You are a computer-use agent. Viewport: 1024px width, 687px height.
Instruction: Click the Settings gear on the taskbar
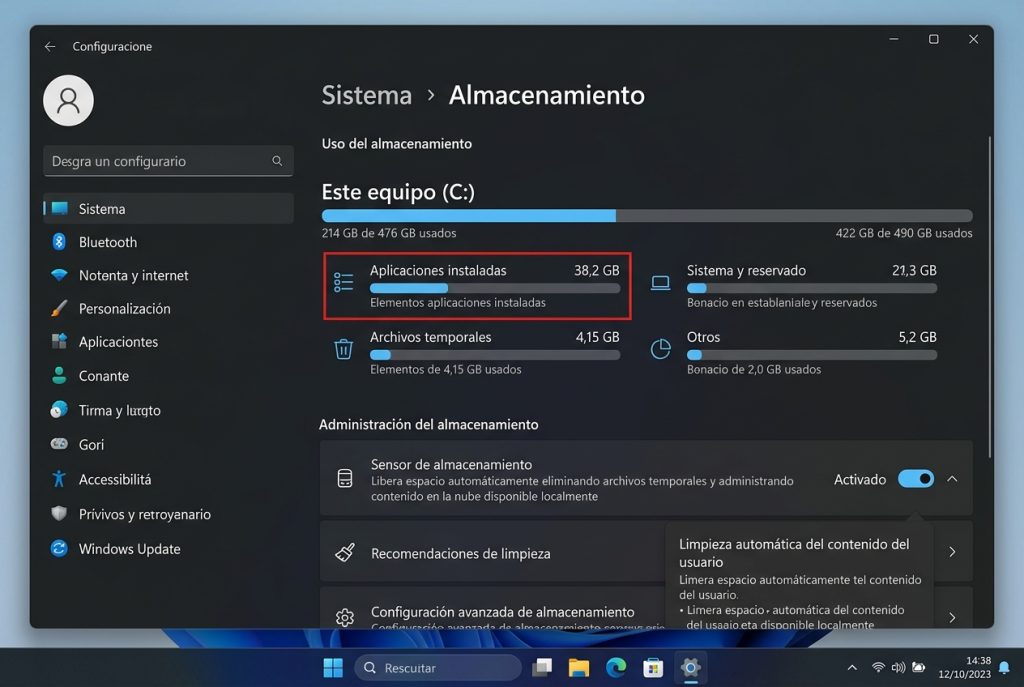coord(690,667)
